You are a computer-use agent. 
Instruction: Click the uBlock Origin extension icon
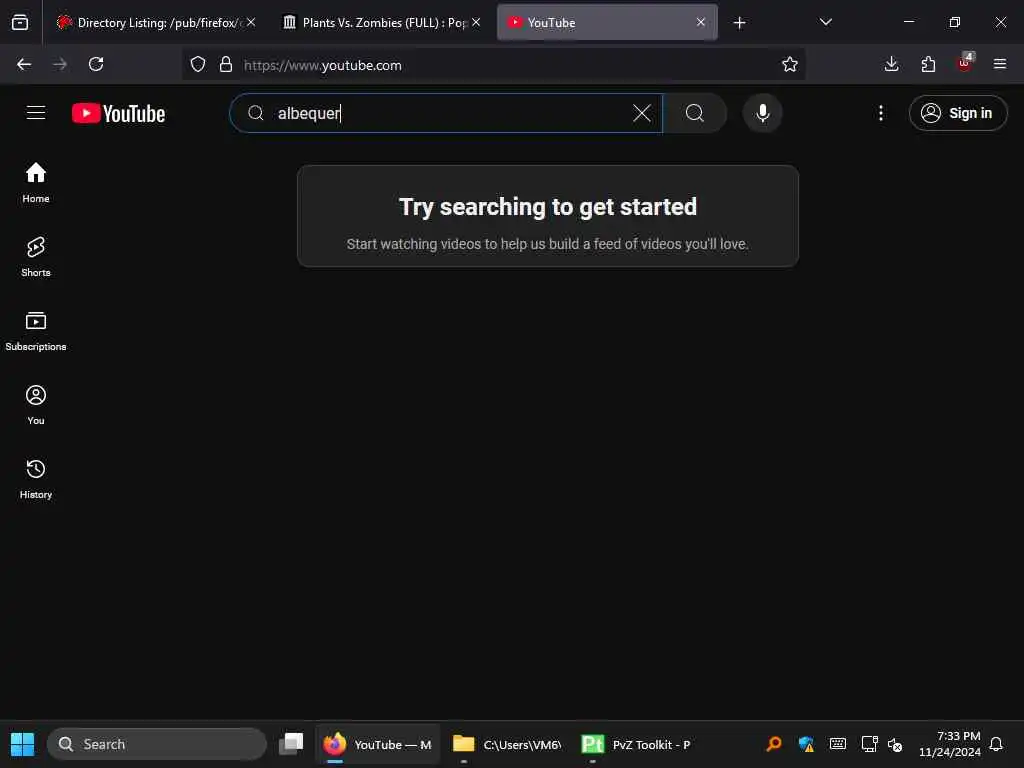click(x=965, y=63)
